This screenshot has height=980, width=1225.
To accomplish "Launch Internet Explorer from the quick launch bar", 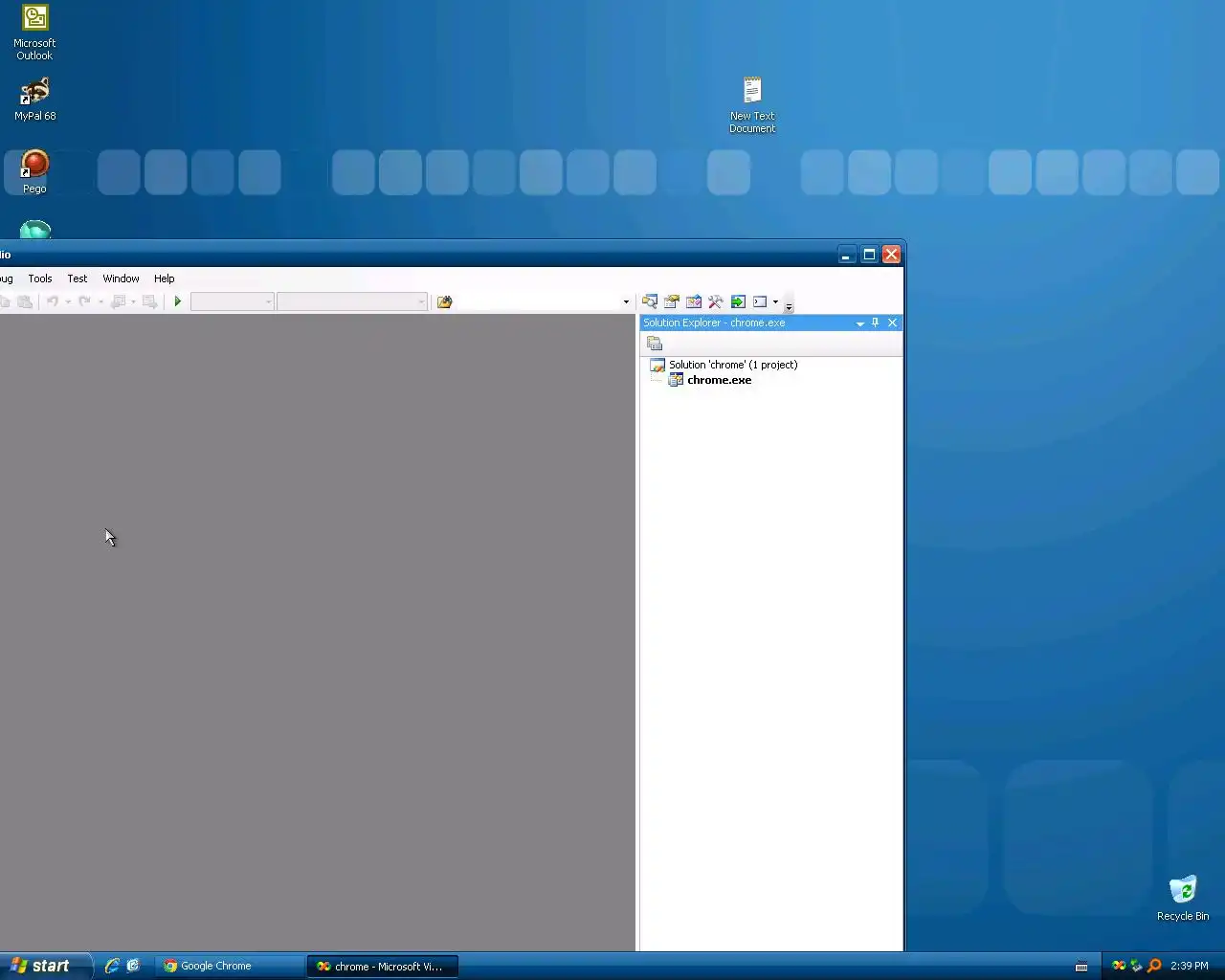I will pyautogui.click(x=112, y=966).
